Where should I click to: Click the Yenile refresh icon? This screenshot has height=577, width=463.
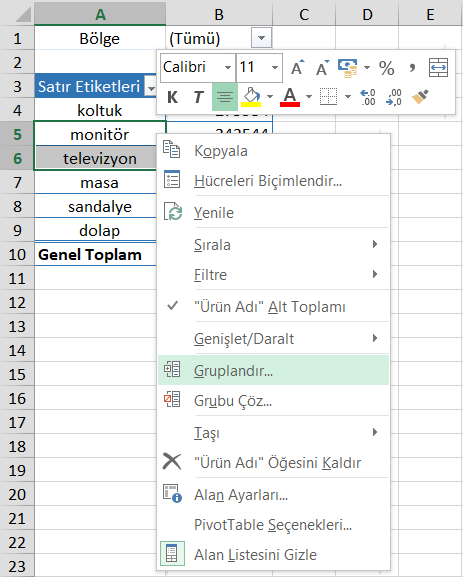click(x=172, y=212)
